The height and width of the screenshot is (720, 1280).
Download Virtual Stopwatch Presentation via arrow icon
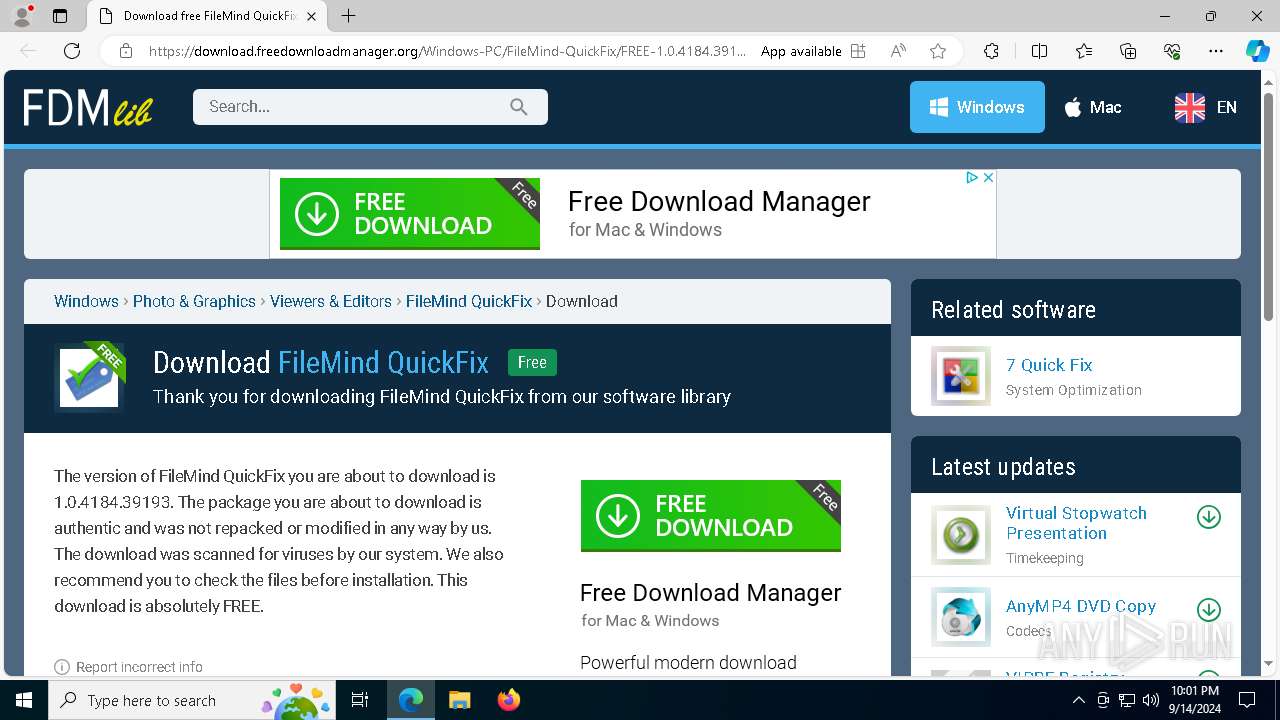[x=1209, y=517]
